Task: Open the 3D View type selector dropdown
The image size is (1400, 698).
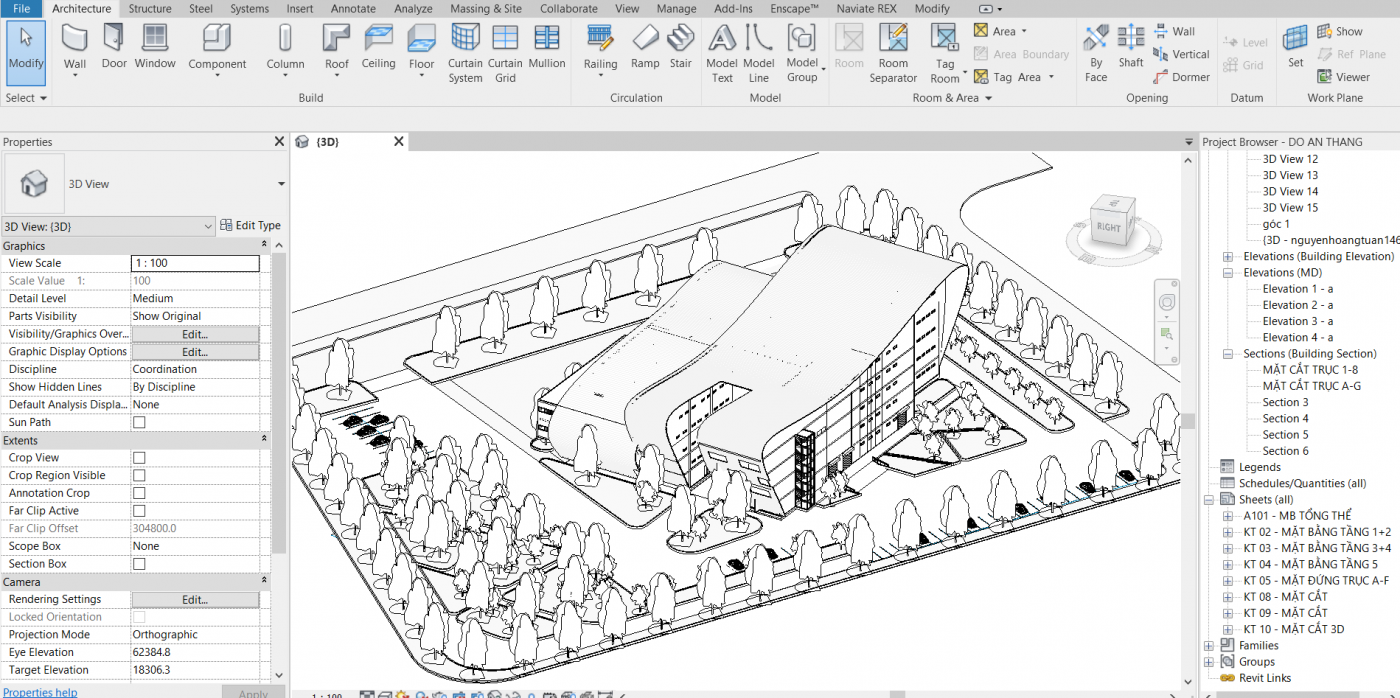Action: [x=281, y=184]
